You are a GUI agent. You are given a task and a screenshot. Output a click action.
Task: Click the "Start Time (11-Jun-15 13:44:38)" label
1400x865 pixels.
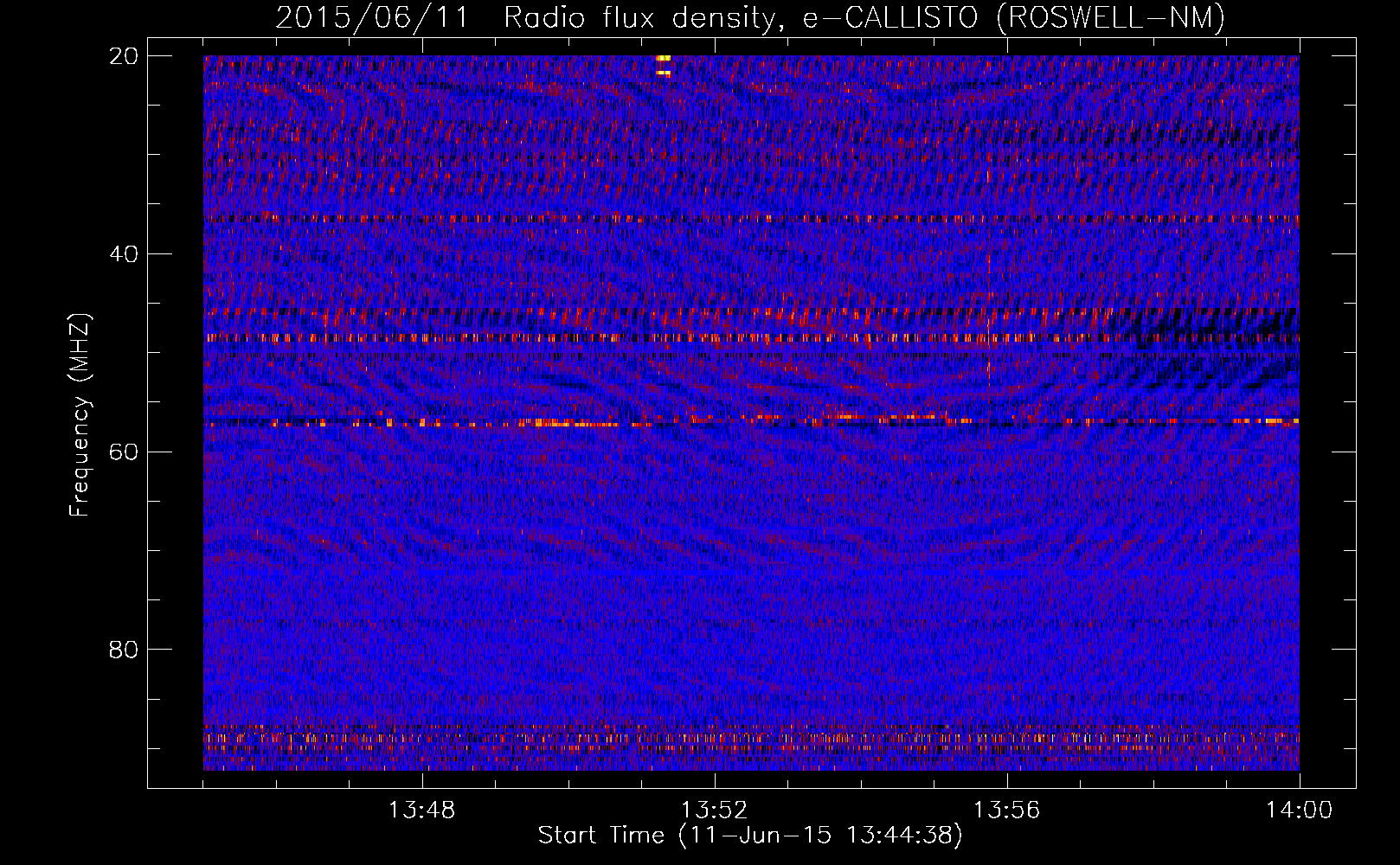750,836
